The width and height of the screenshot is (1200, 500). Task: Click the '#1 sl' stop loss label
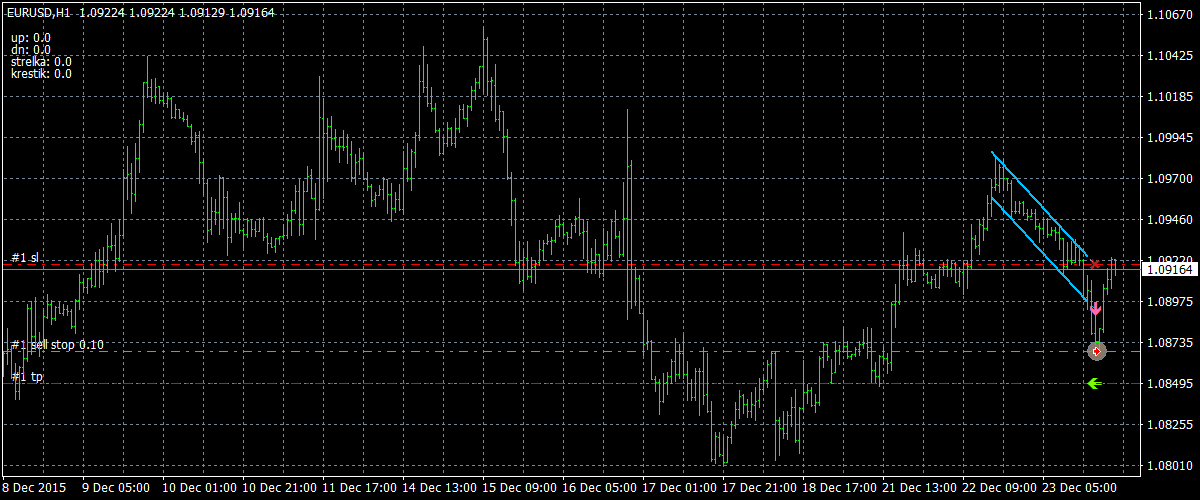(25, 258)
